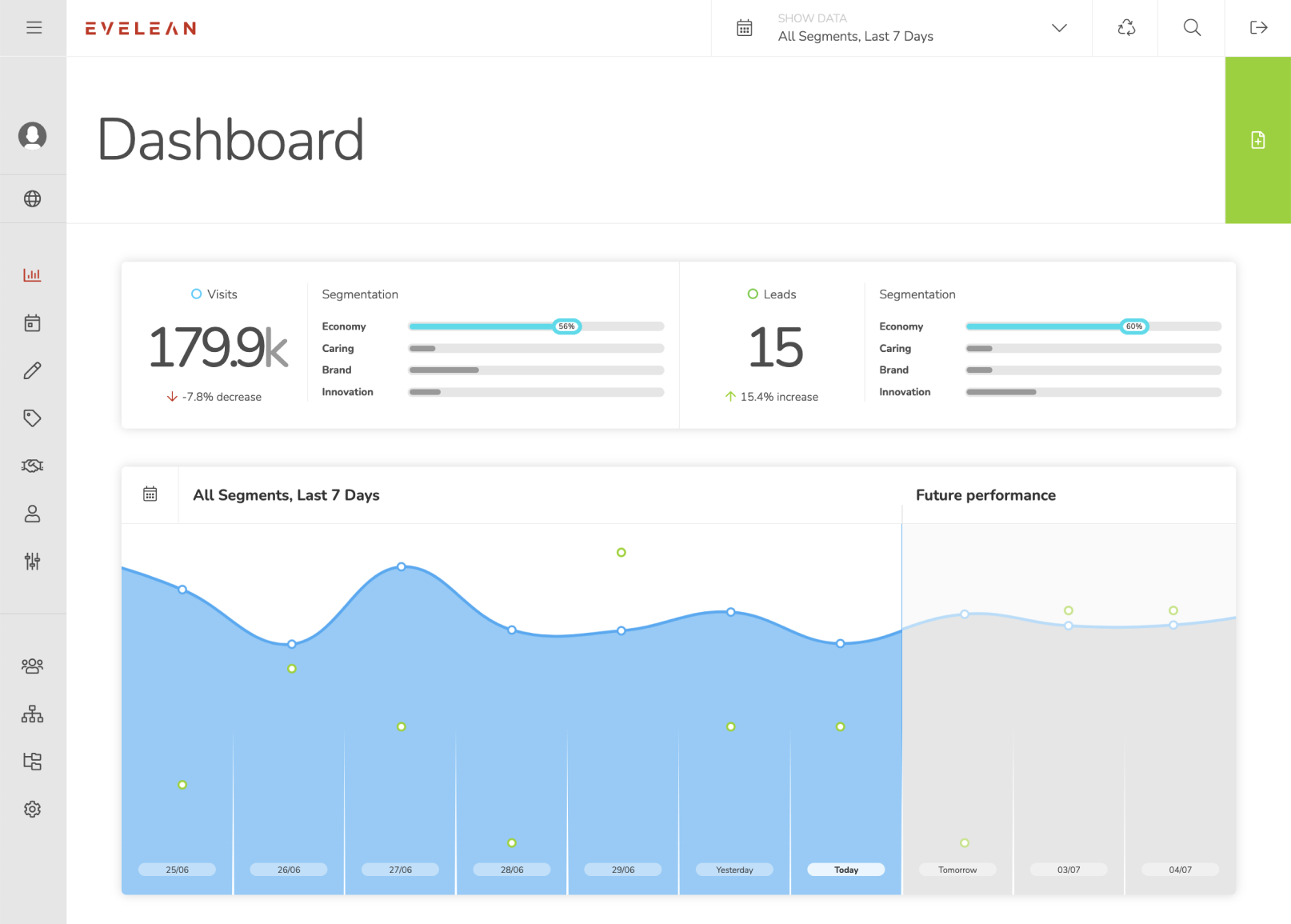Click the chart title All Segments, Last 7 Days
This screenshot has height=924, width=1291.
tap(286, 495)
